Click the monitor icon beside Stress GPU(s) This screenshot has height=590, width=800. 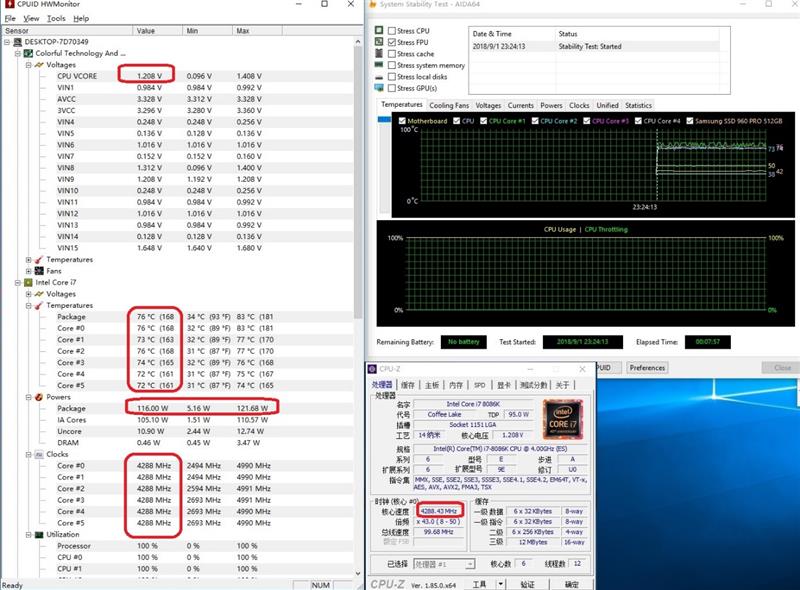[x=379, y=88]
